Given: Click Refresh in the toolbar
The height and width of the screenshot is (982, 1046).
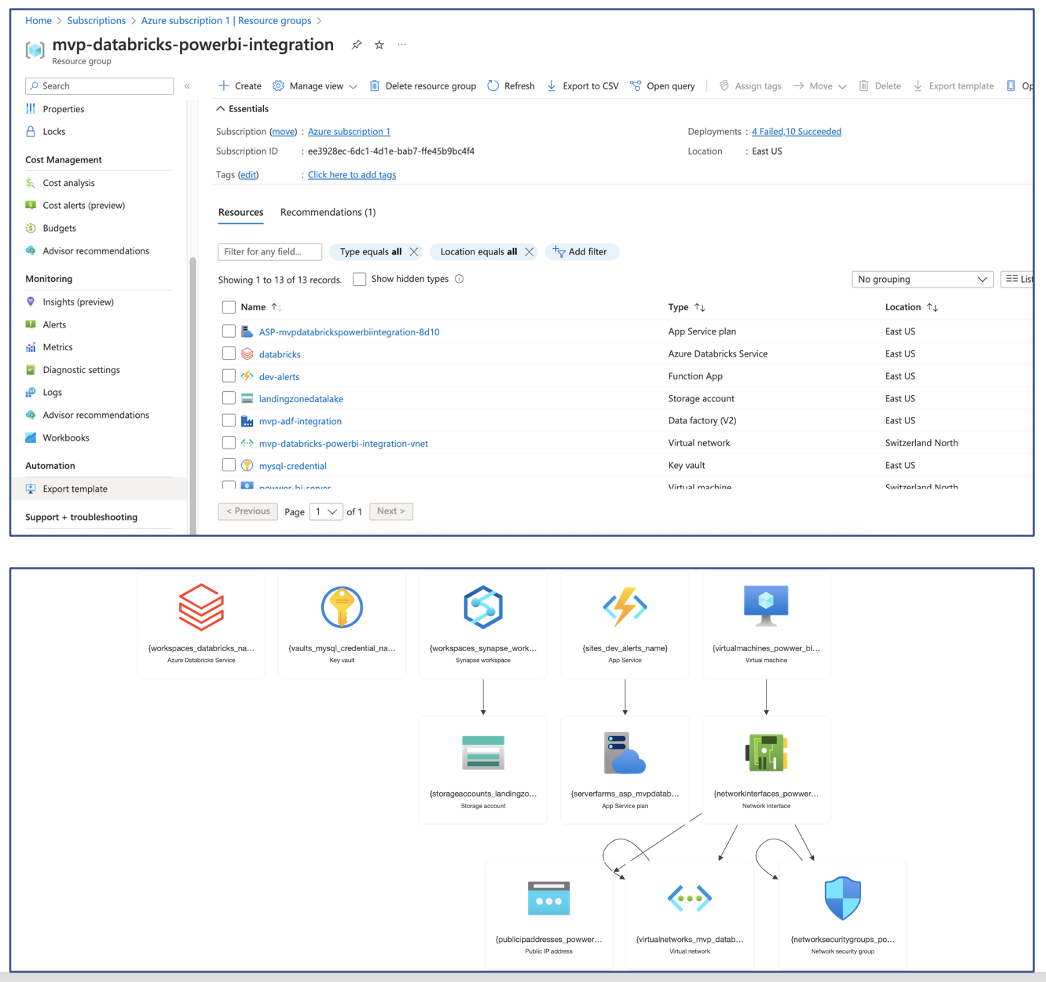Looking at the screenshot, I should click(x=511, y=86).
